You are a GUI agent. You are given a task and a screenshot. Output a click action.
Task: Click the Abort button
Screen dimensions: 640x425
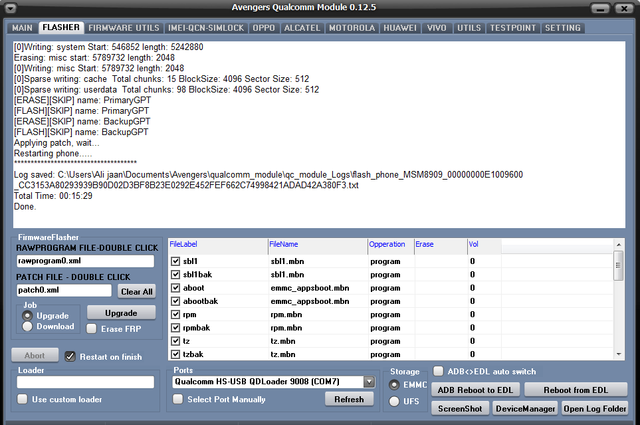(x=35, y=356)
